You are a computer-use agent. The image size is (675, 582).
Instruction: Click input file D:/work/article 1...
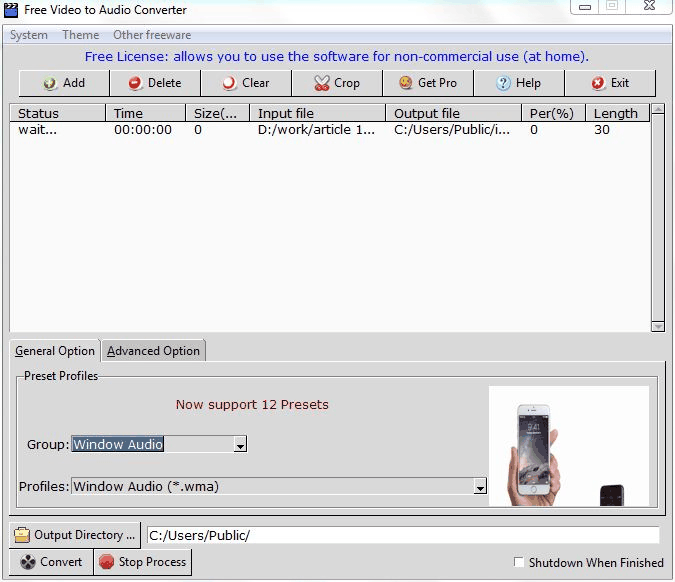(316, 130)
